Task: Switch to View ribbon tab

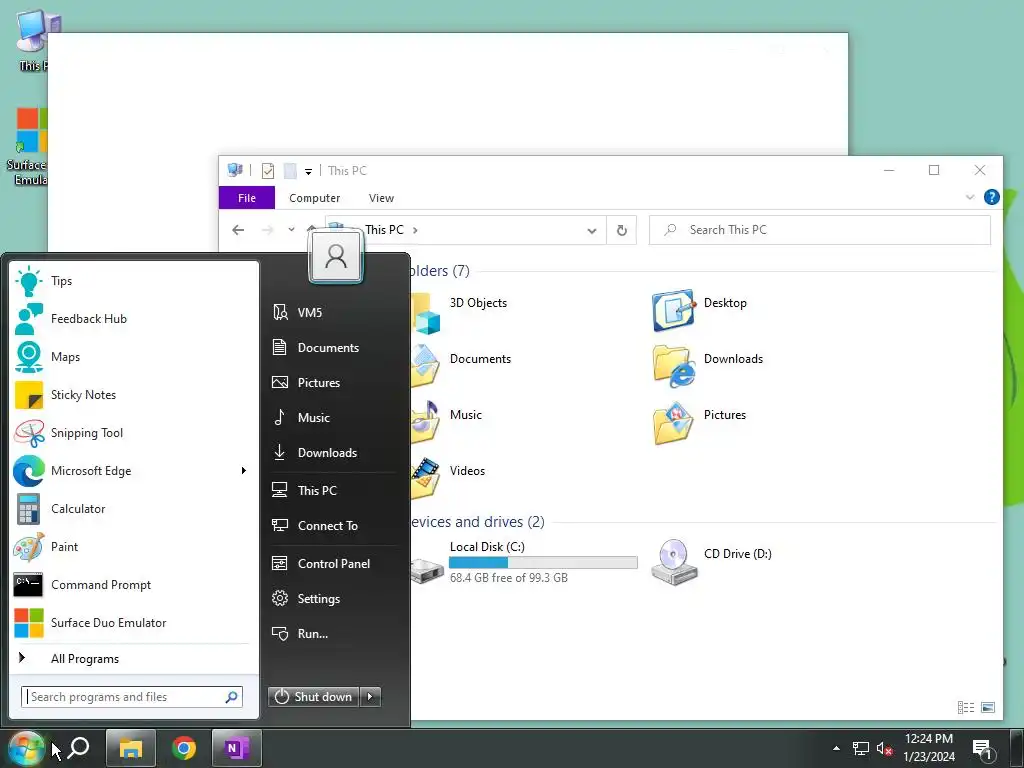Action: pyautogui.click(x=381, y=198)
